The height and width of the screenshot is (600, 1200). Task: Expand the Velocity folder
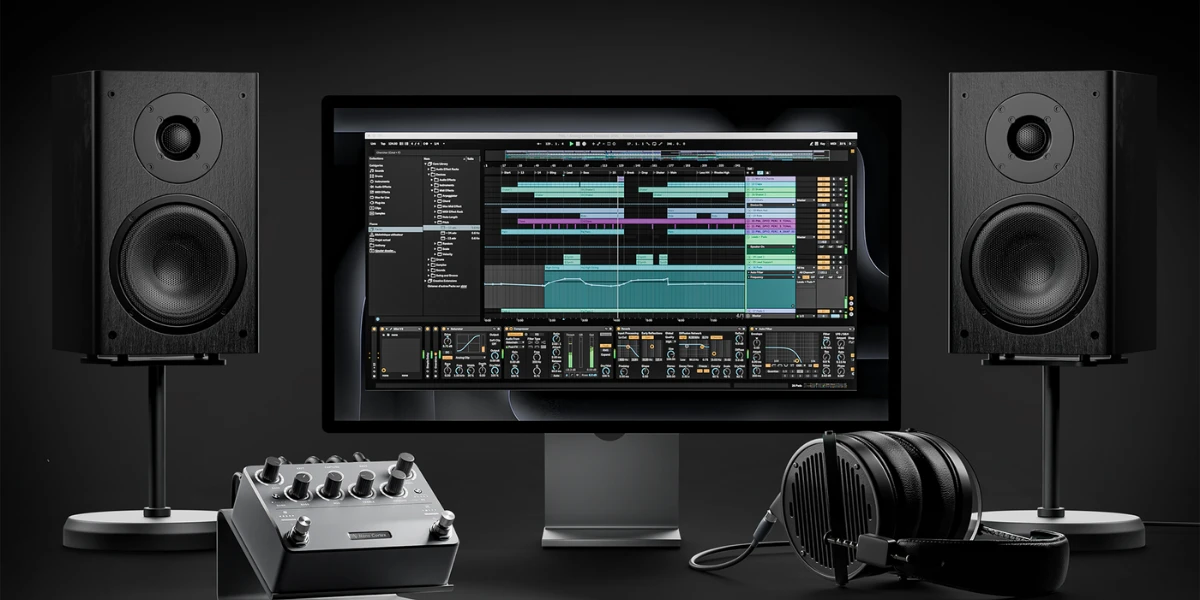[x=435, y=254]
